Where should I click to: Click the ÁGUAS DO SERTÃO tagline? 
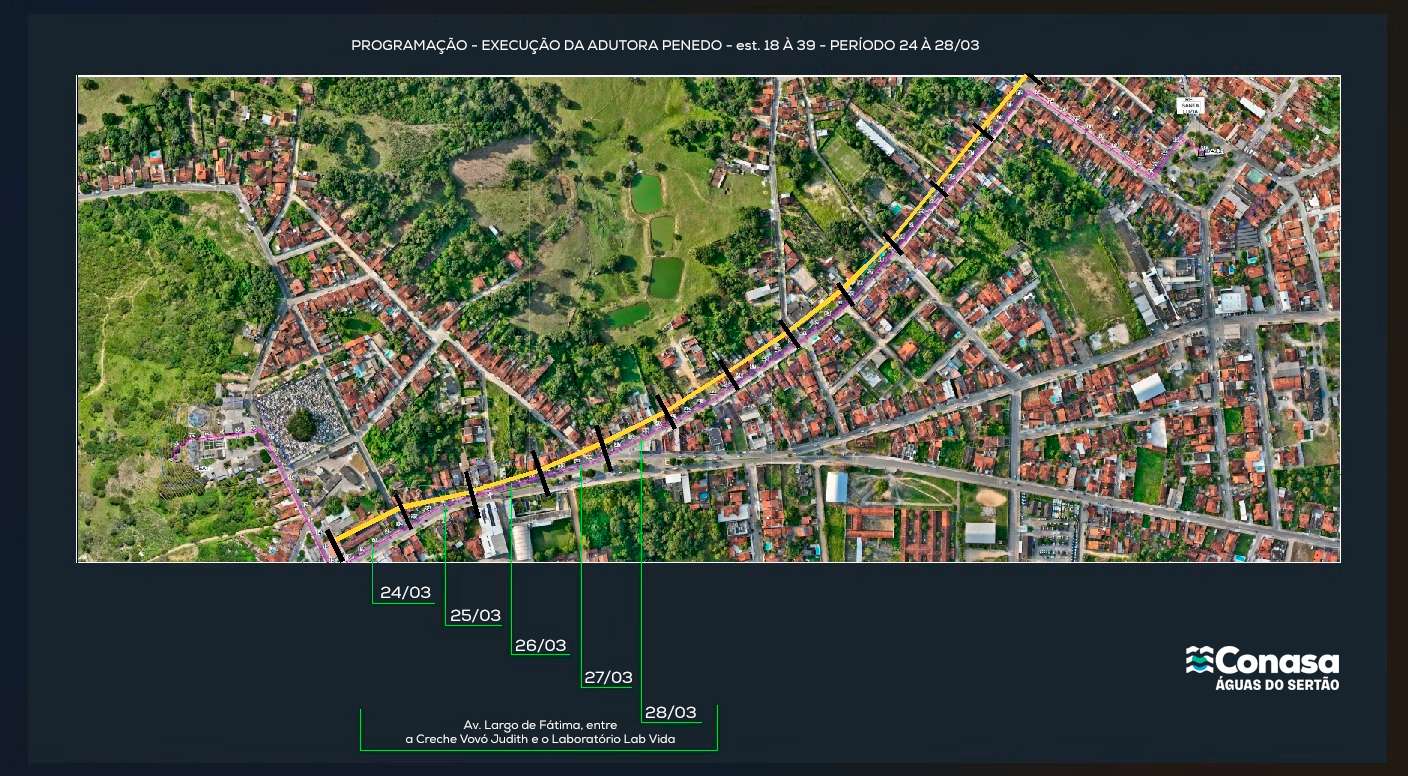[1277, 685]
